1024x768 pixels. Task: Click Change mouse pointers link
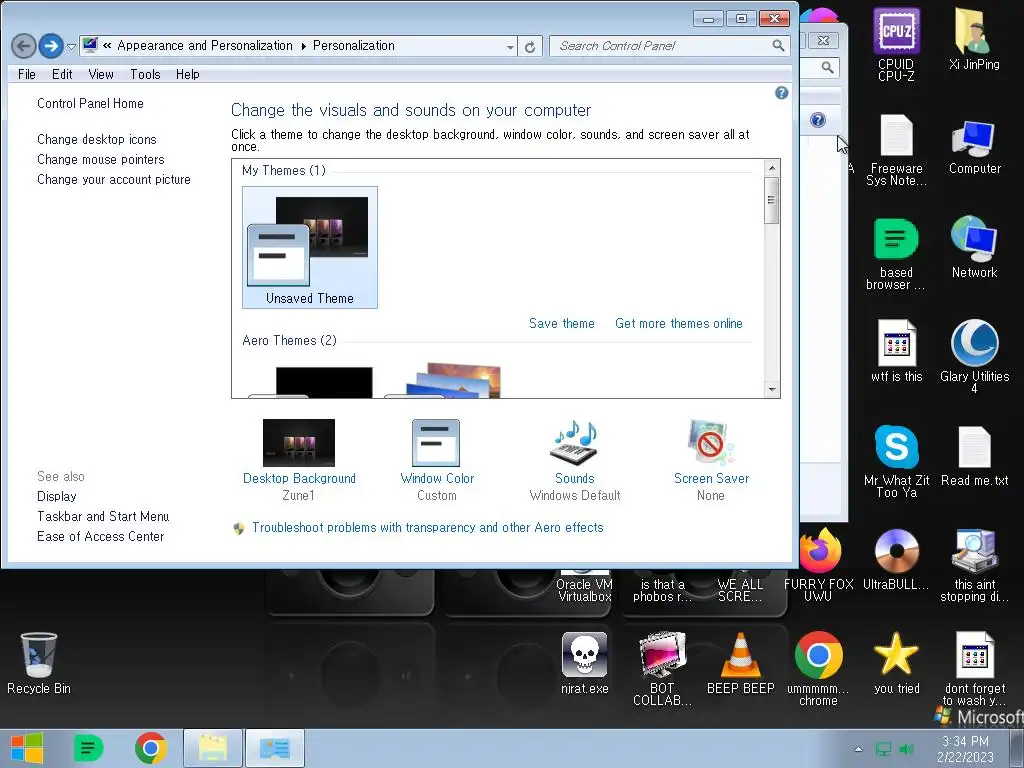pyautogui.click(x=101, y=159)
